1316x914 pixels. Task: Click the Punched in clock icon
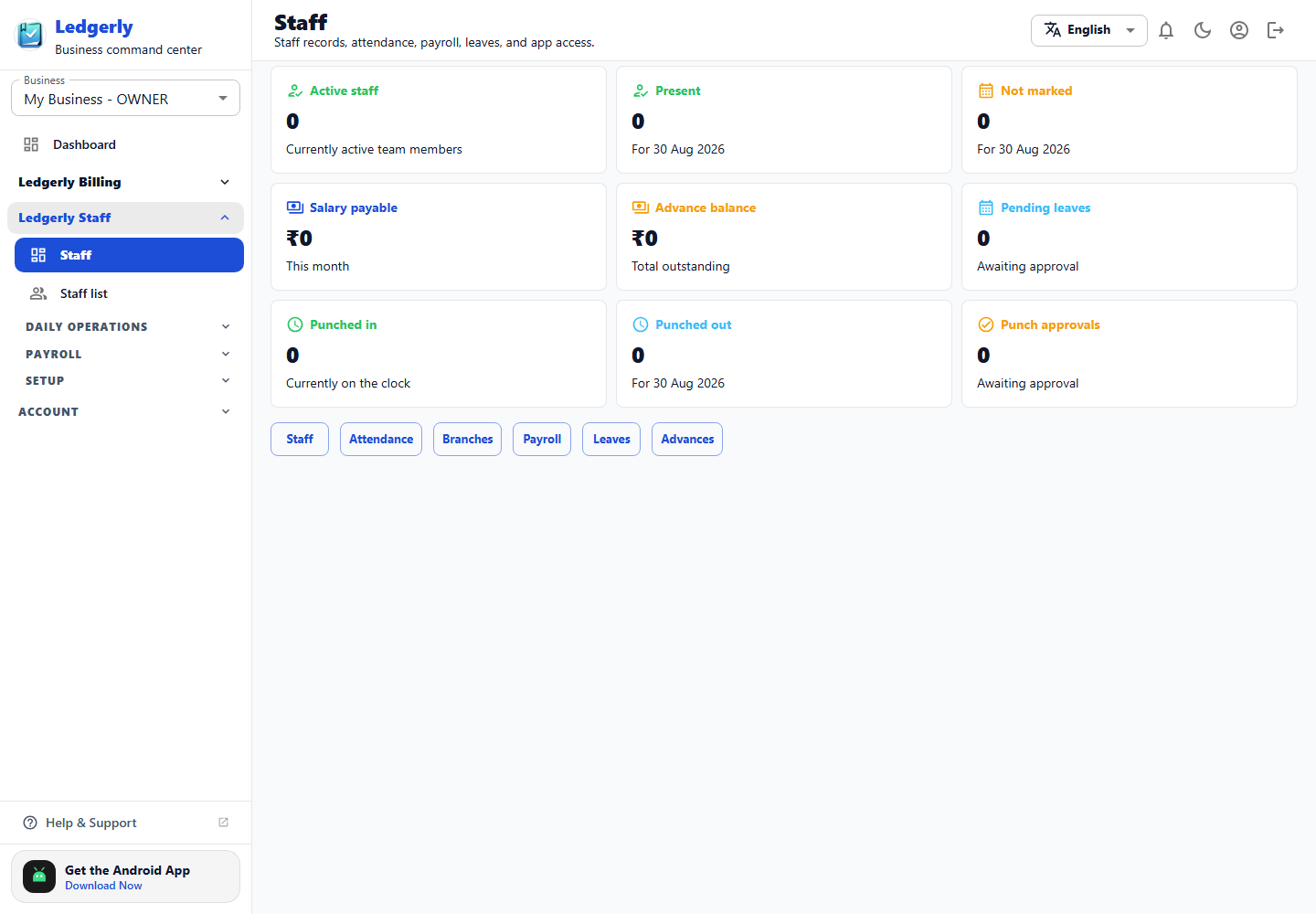pos(295,324)
